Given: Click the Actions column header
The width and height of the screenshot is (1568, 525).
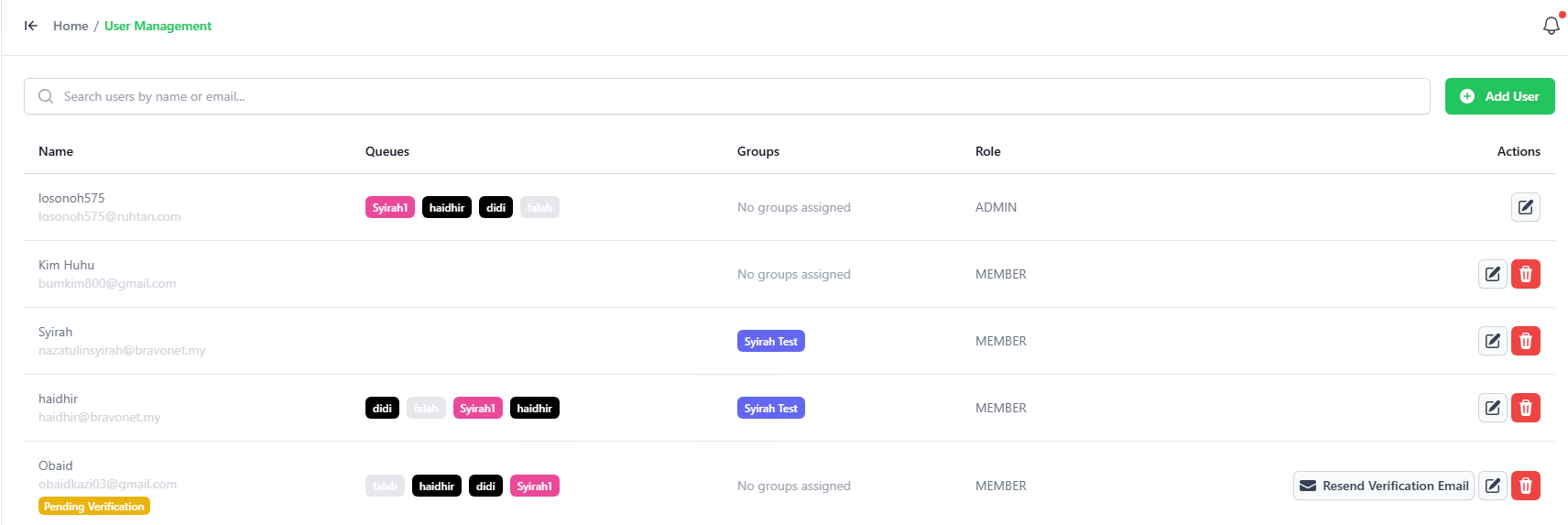Looking at the screenshot, I should [1519, 151].
